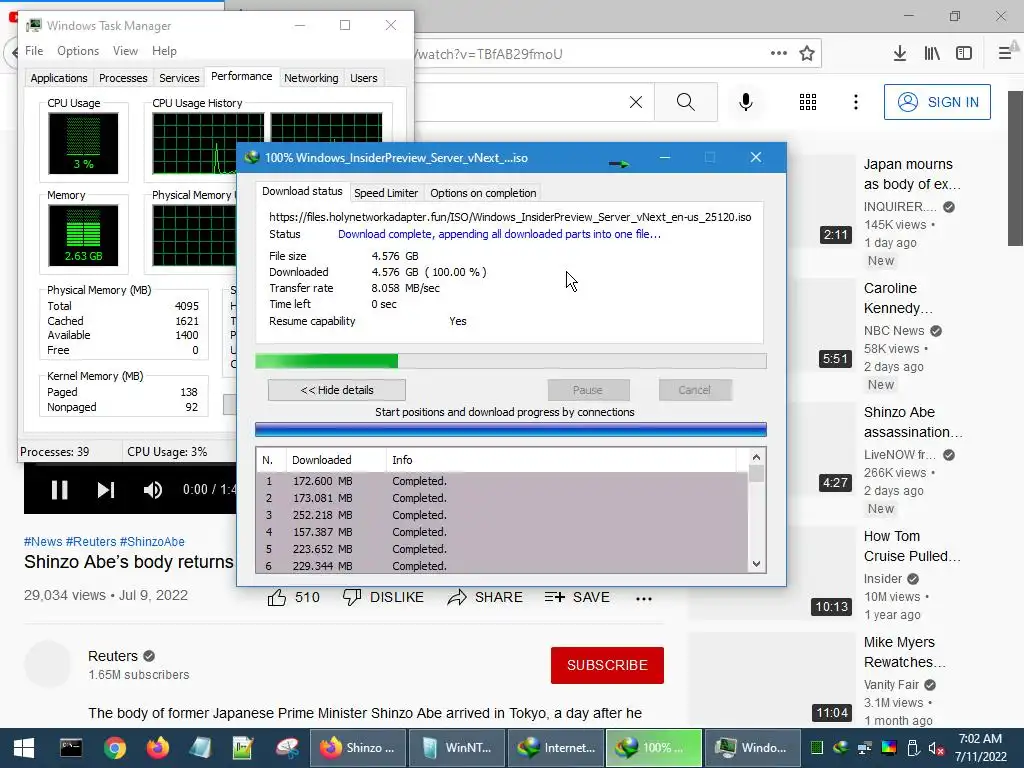Switch to Speed Limiter tab
The height and width of the screenshot is (768, 1024).
386,193
